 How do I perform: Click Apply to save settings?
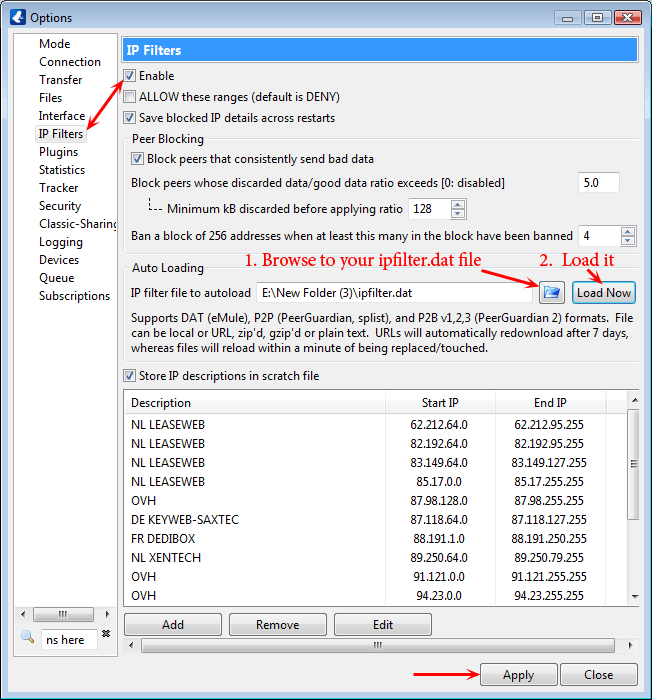tap(518, 675)
